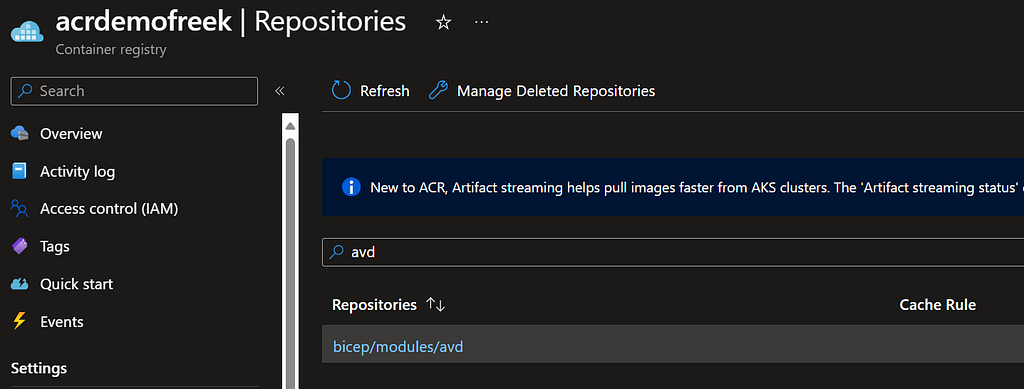Open the bicep/modules/avd repository link
The width and height of the screenshot is (1024, 389).
click(398, 347)
